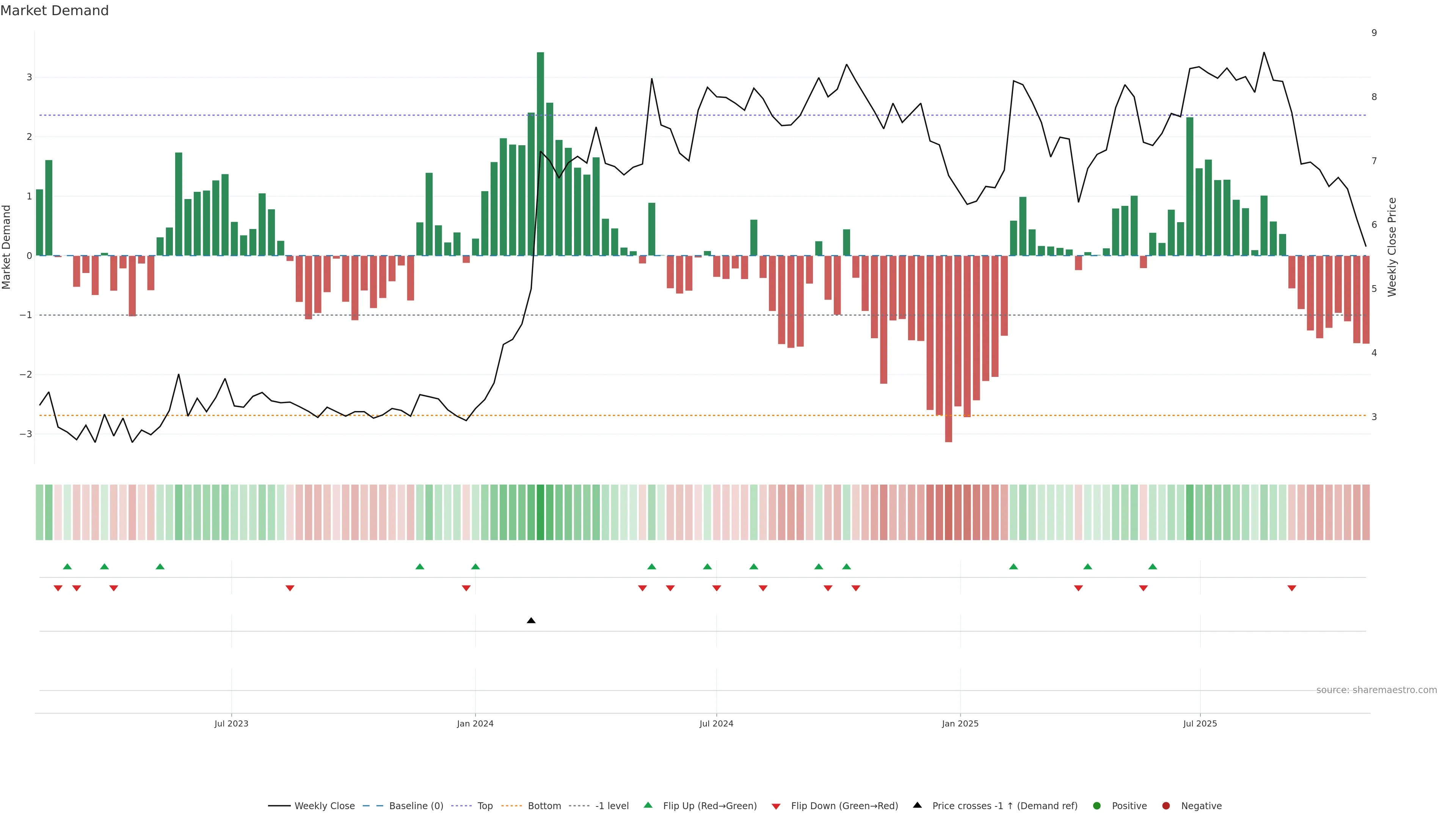Click the black Price crosses -1 legend triangle
Image resolution: width=1456 pixels, height=819 pixels.
(917, 805)
